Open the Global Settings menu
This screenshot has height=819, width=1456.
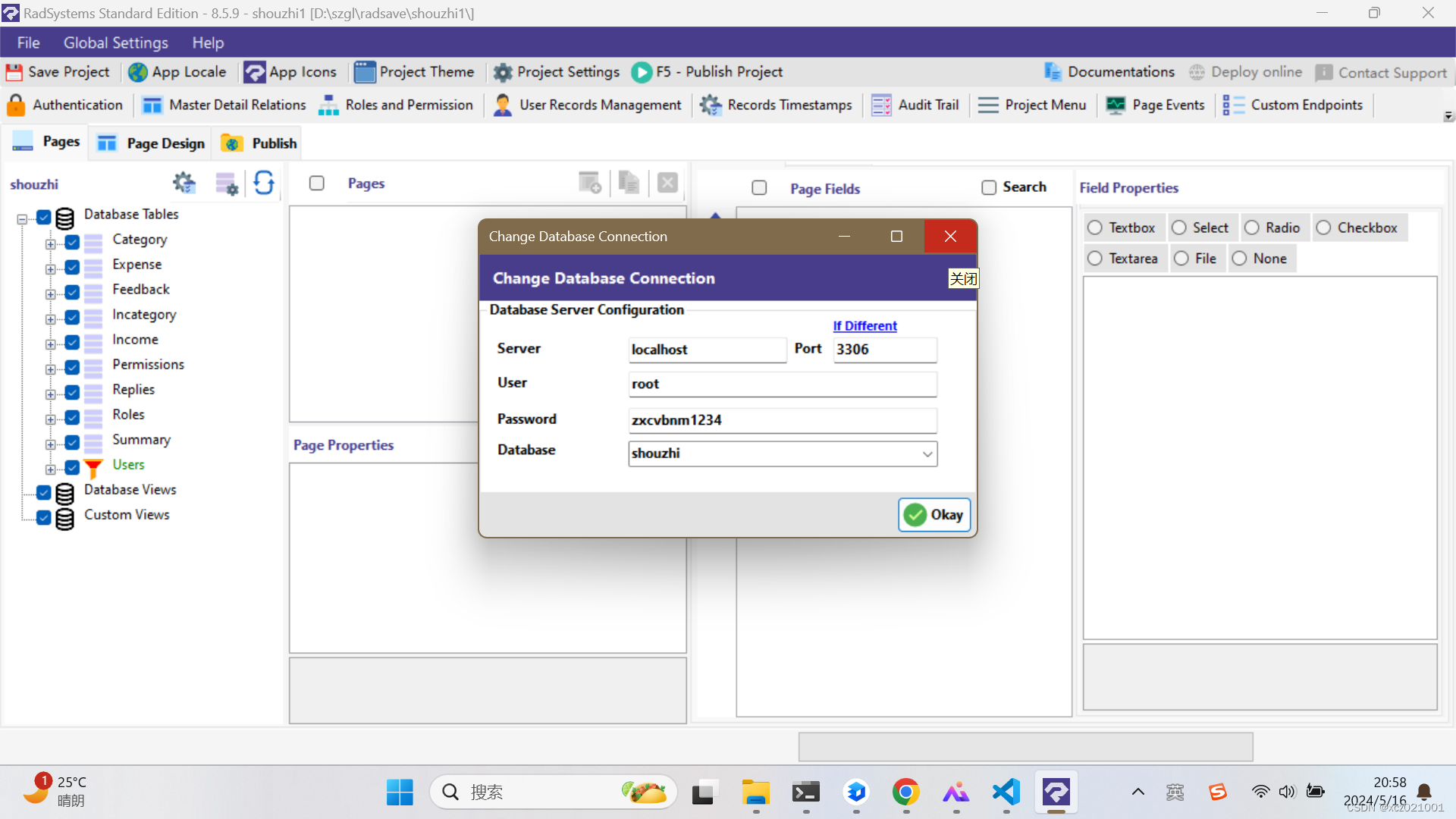pos(115,42)
